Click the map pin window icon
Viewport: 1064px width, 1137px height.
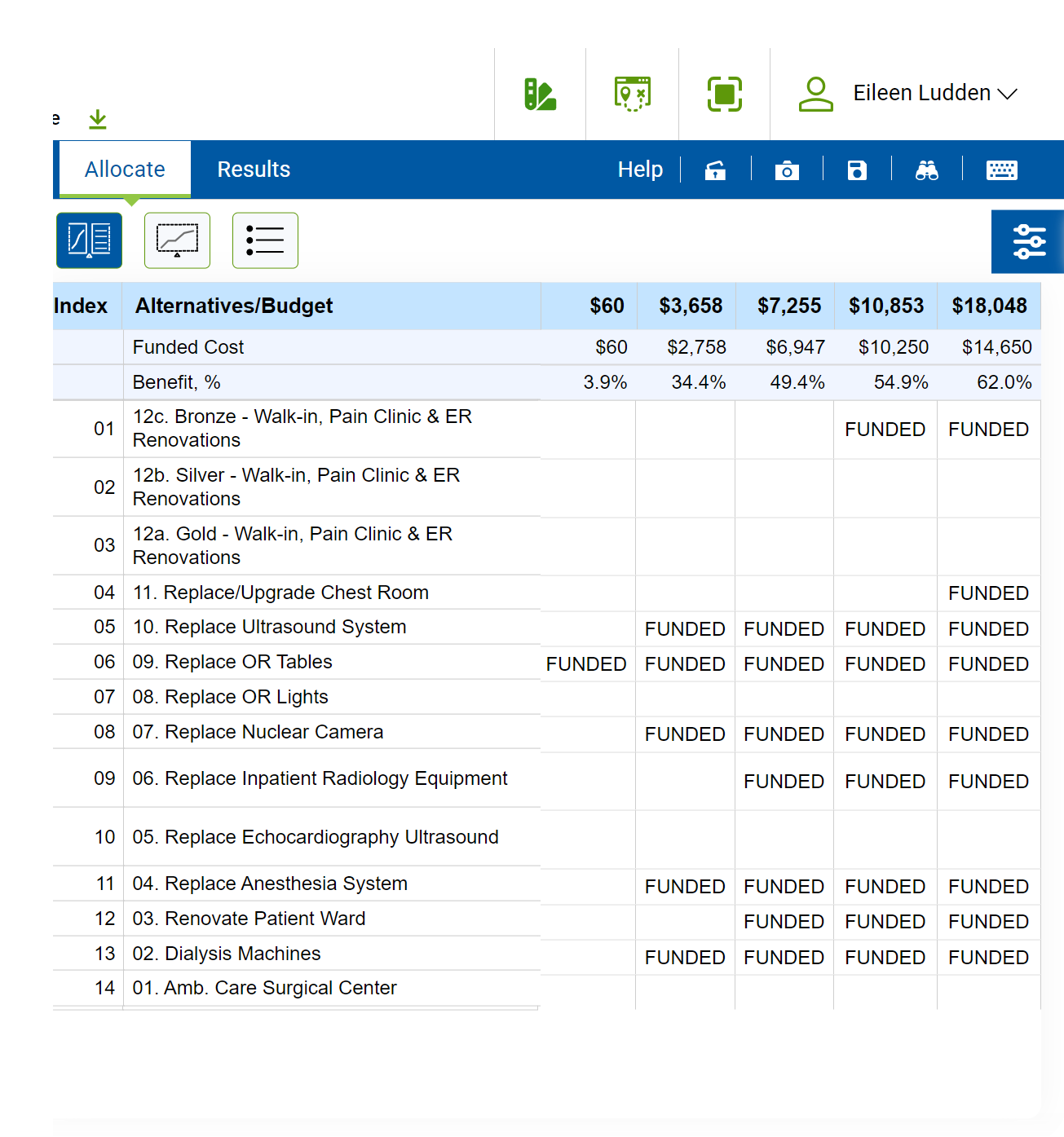click(x=633, y=94)
